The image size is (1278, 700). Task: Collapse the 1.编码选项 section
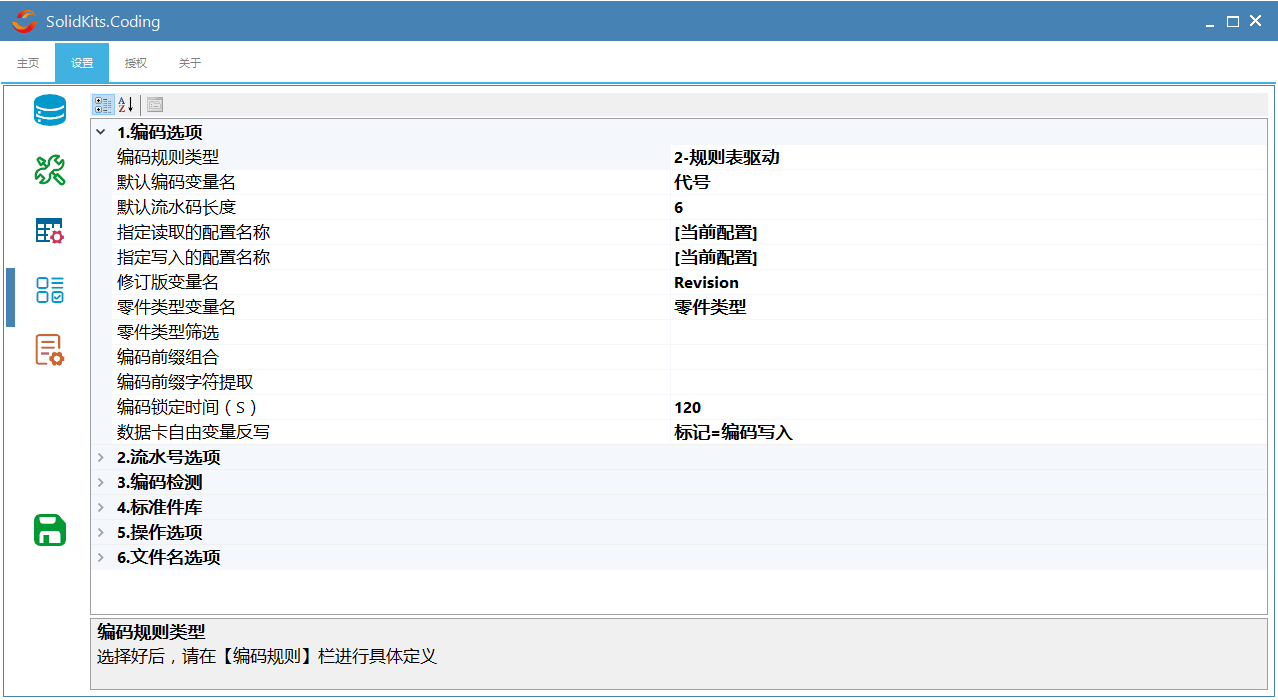click(x=100, y=132)
